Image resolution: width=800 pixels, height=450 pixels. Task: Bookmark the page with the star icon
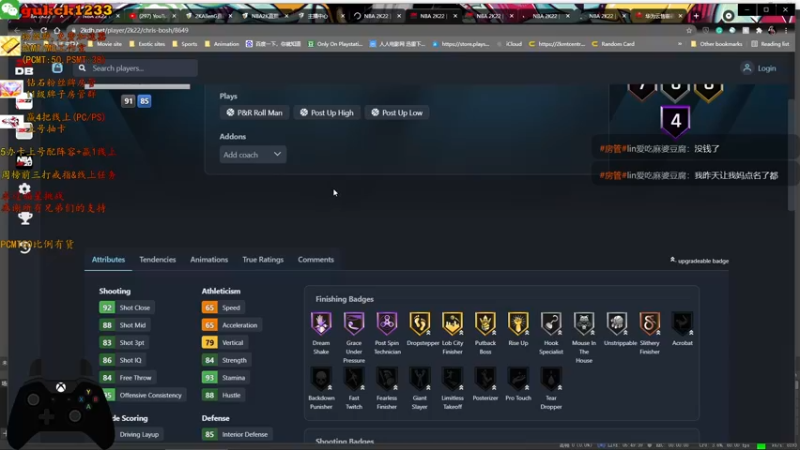click(689, 30)
